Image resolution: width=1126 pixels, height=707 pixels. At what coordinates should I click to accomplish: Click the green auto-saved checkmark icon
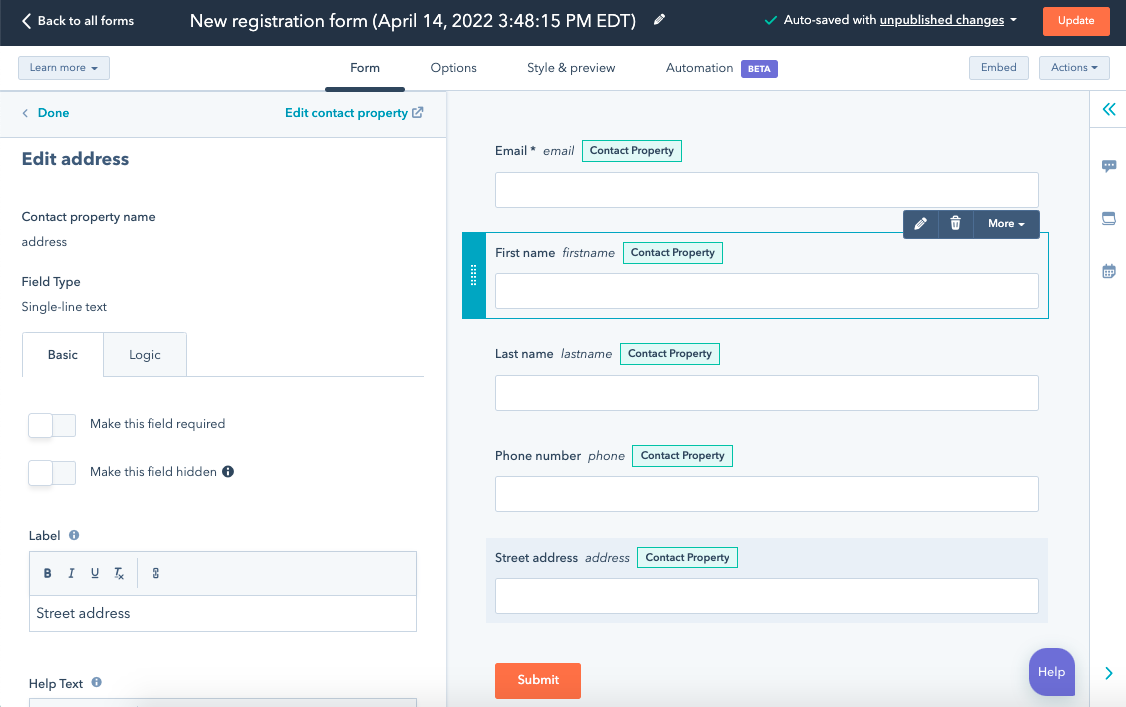click(771, 20)
